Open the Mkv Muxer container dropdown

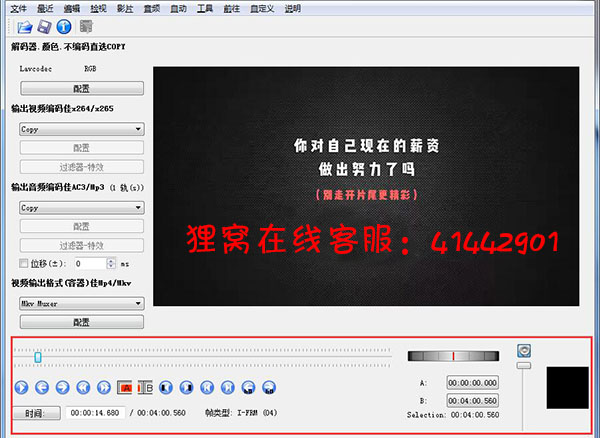tap(82, 304)
